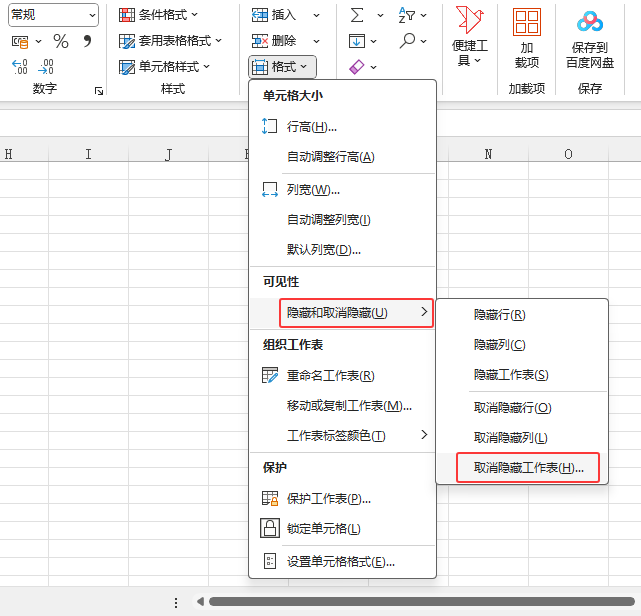641x616 pixels.
Task: Click the accounting number format icon
Action: pyautogui.click(x=20, y=41)
